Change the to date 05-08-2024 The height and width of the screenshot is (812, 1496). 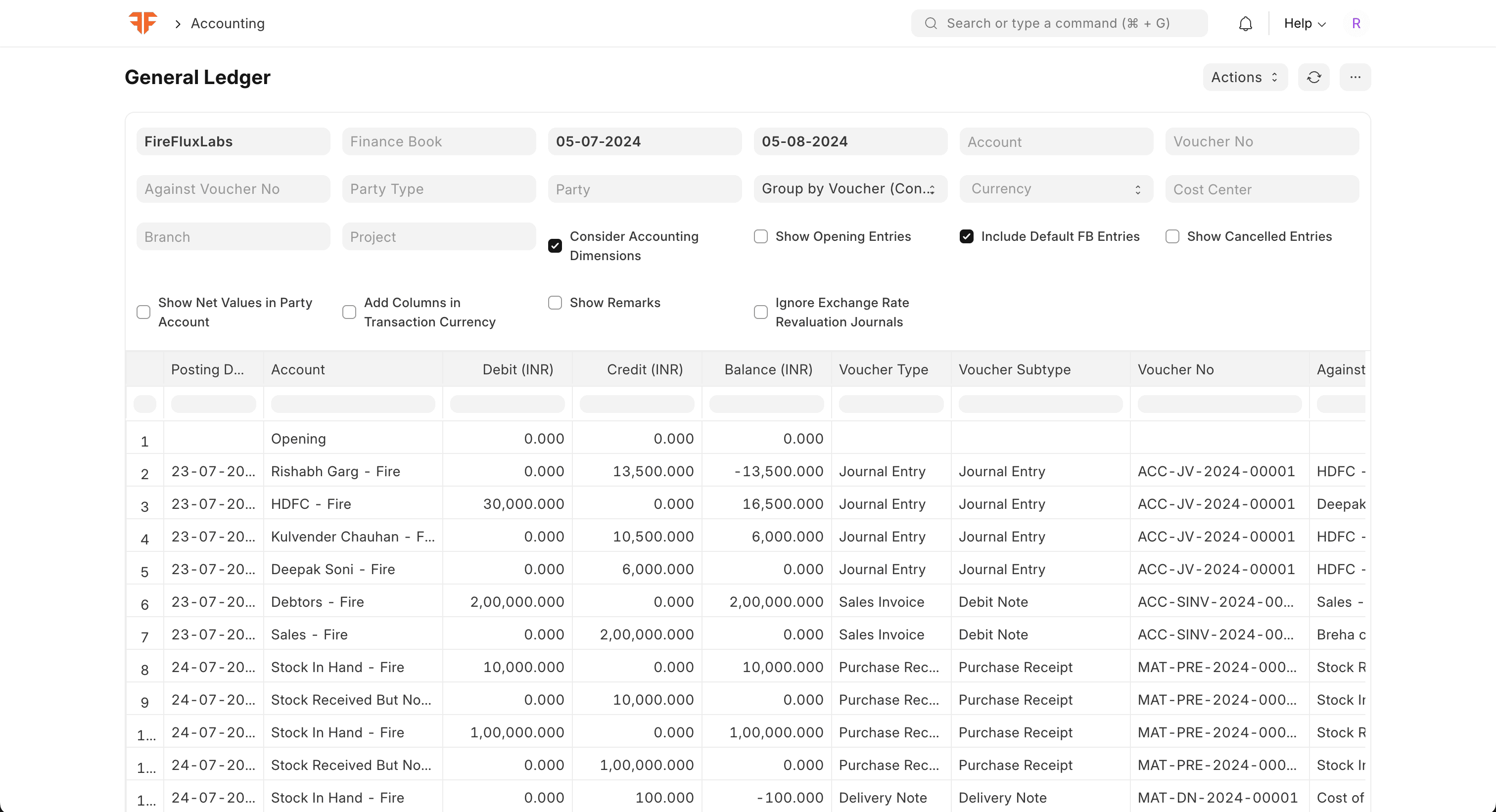pyautogui.click(x=850, y=141)
